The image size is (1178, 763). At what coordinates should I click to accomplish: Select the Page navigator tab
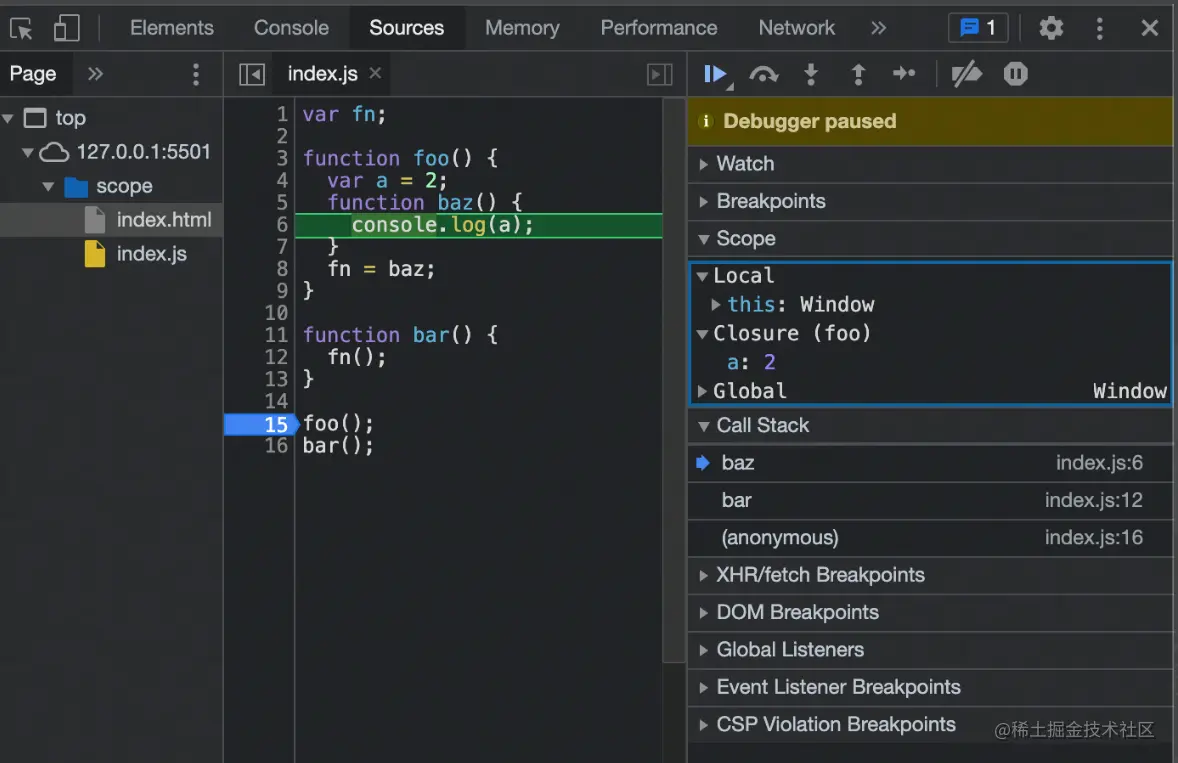click(33, 74)
